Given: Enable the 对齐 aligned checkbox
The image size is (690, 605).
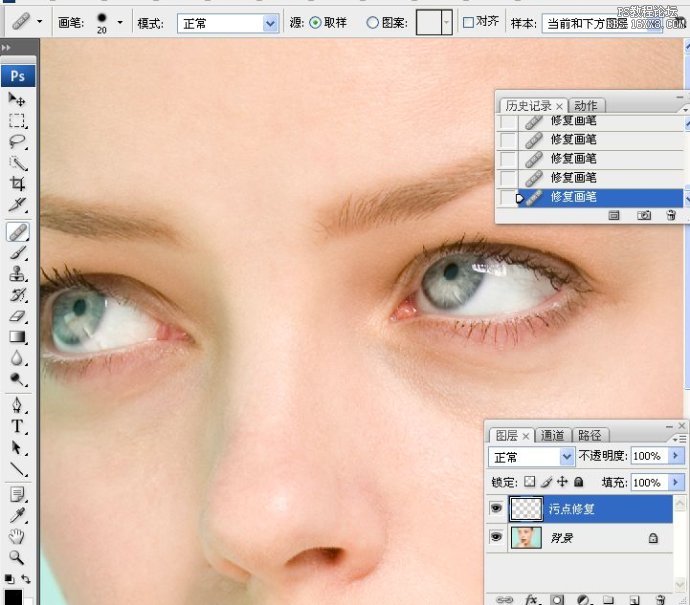Looking at the screenshot, I should pyautogui.click(x=469, y=22).
